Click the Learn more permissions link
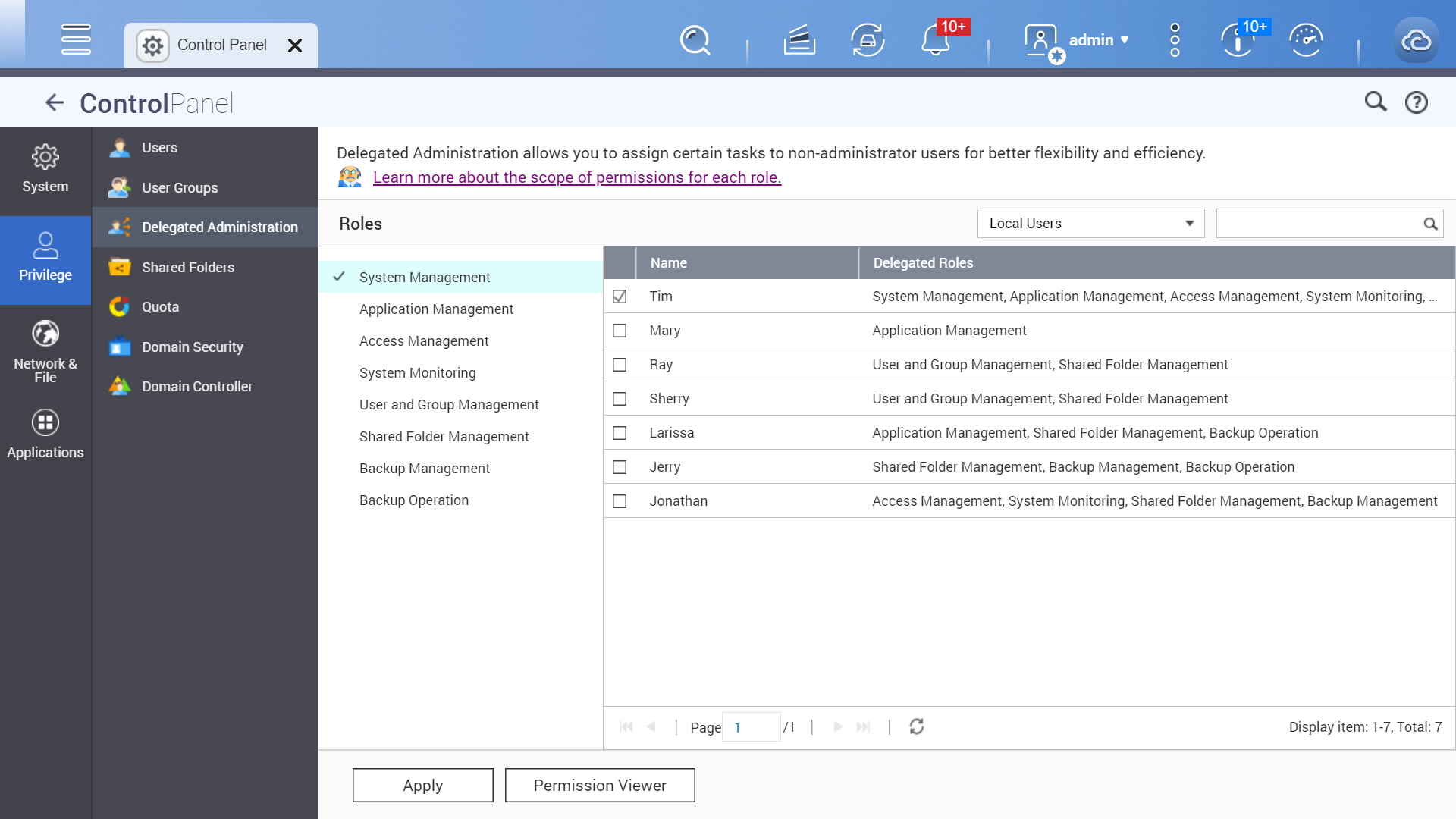The height and width of the screenshot is (819, 1456). tap(577, 177)
